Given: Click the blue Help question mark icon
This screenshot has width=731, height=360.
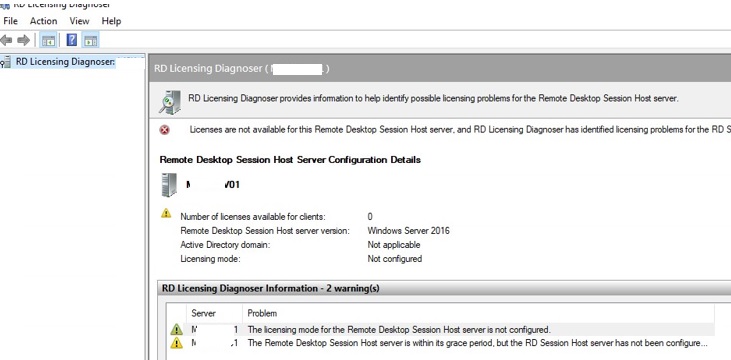Looking at the screenshot, I should point(71,40).
